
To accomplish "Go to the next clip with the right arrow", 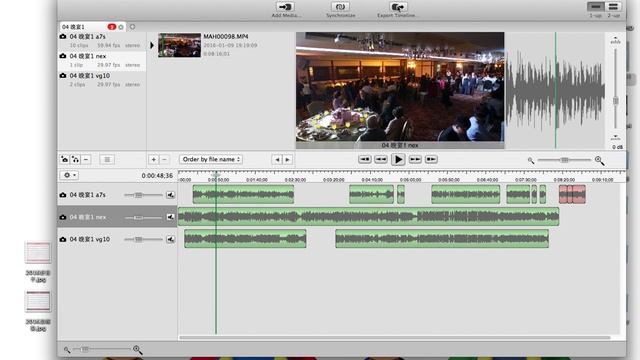I will coord(287,160).
